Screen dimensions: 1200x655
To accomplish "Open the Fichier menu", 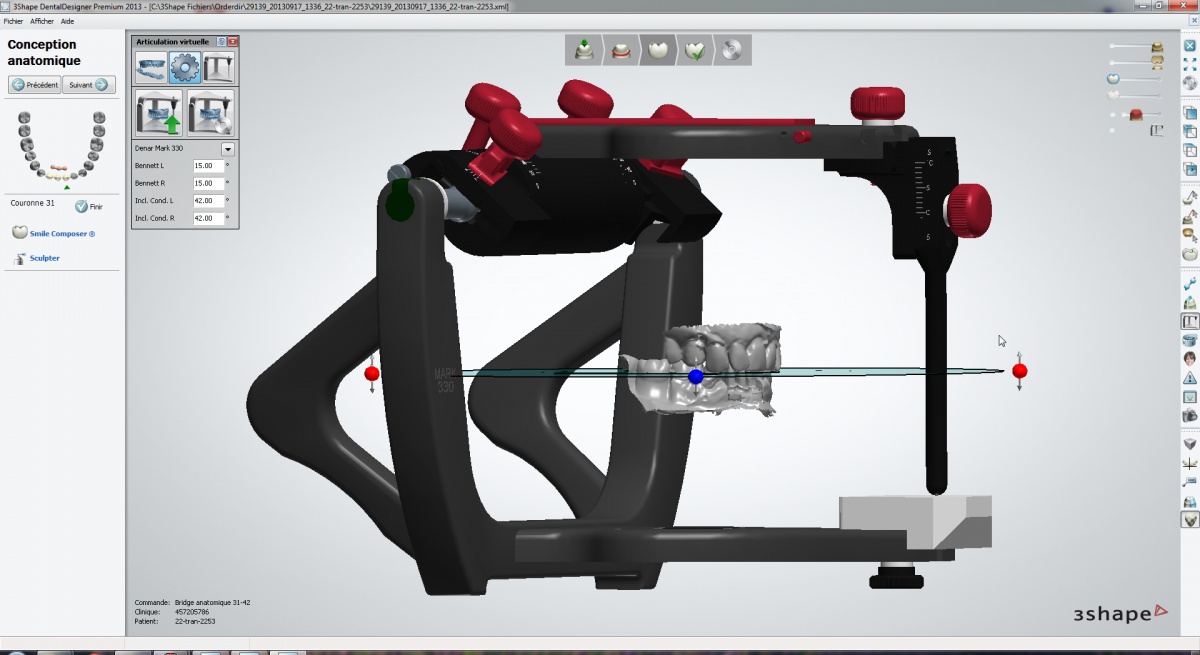I will [x=13, y=21].
